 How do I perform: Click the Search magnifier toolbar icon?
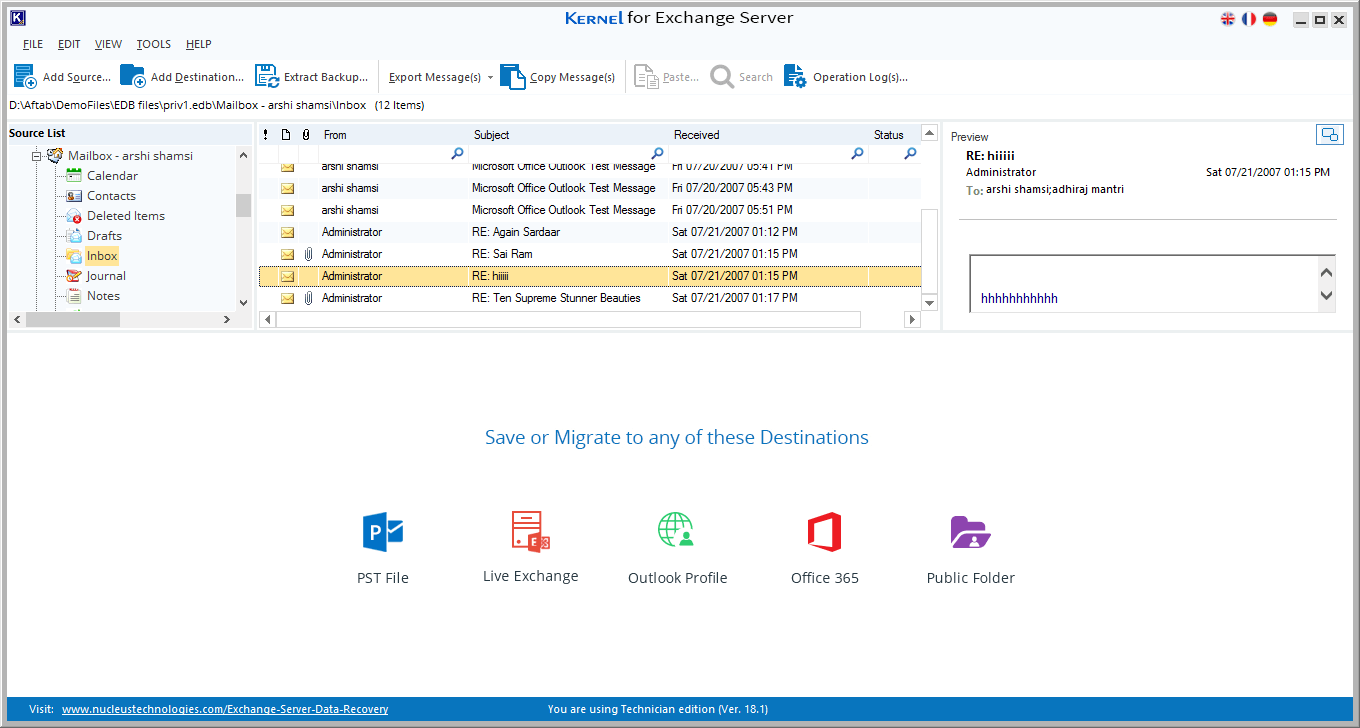[722, 77]
